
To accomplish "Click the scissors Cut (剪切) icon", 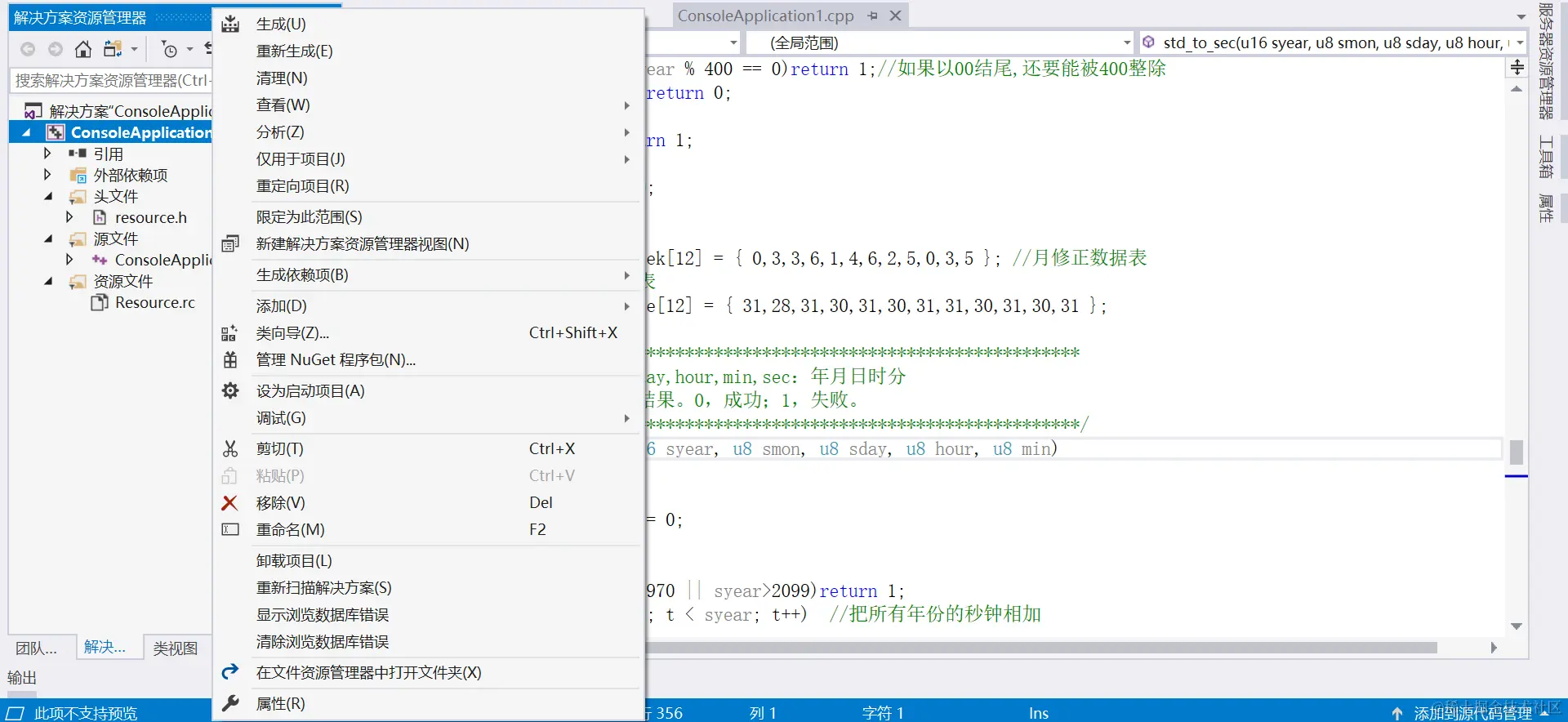I will (x=230, y=448).
